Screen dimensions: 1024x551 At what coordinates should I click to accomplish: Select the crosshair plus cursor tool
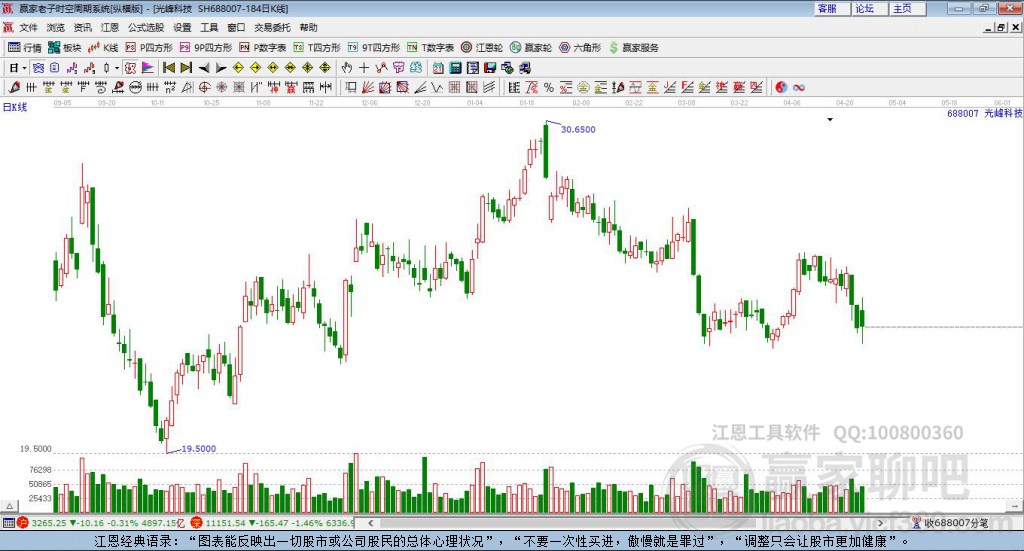click(364, 68)
